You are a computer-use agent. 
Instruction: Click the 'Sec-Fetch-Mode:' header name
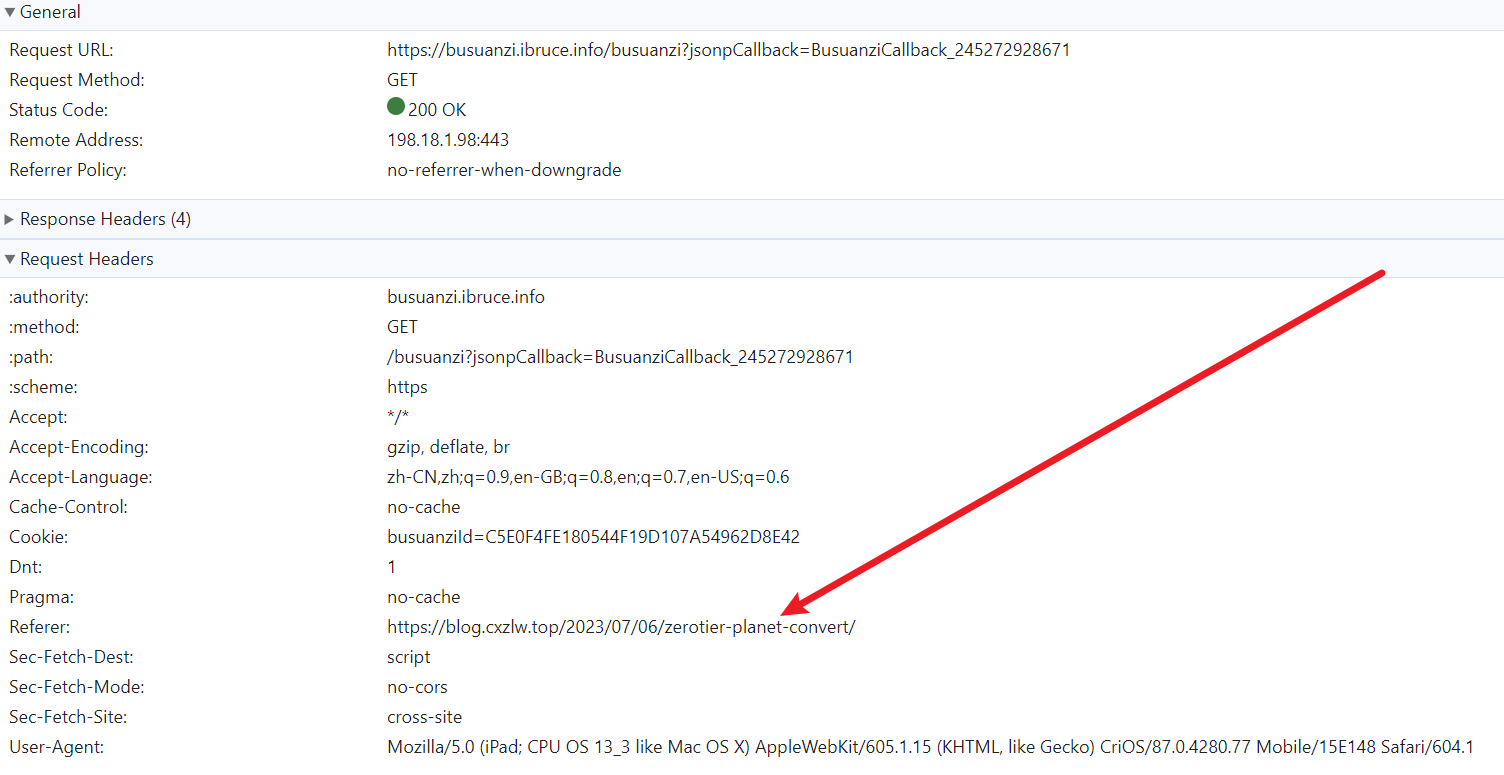[x=75, y=687]
